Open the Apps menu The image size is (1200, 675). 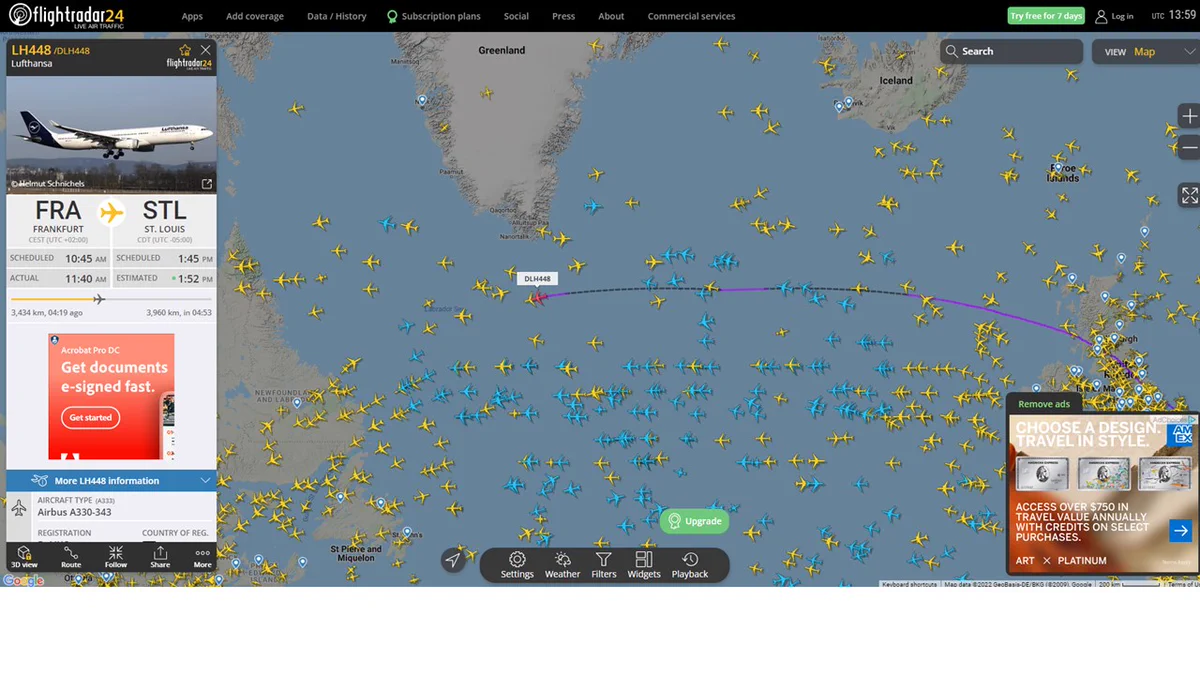tap(192, 16)
